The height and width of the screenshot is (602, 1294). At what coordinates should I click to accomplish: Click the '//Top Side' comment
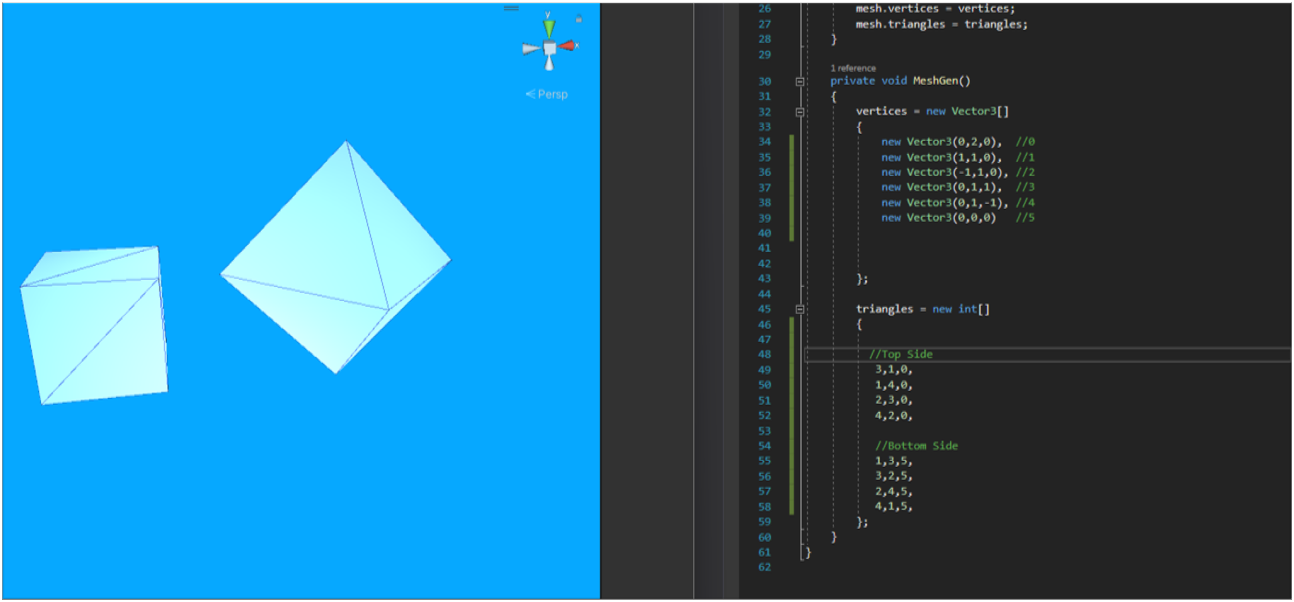point(901,354)
